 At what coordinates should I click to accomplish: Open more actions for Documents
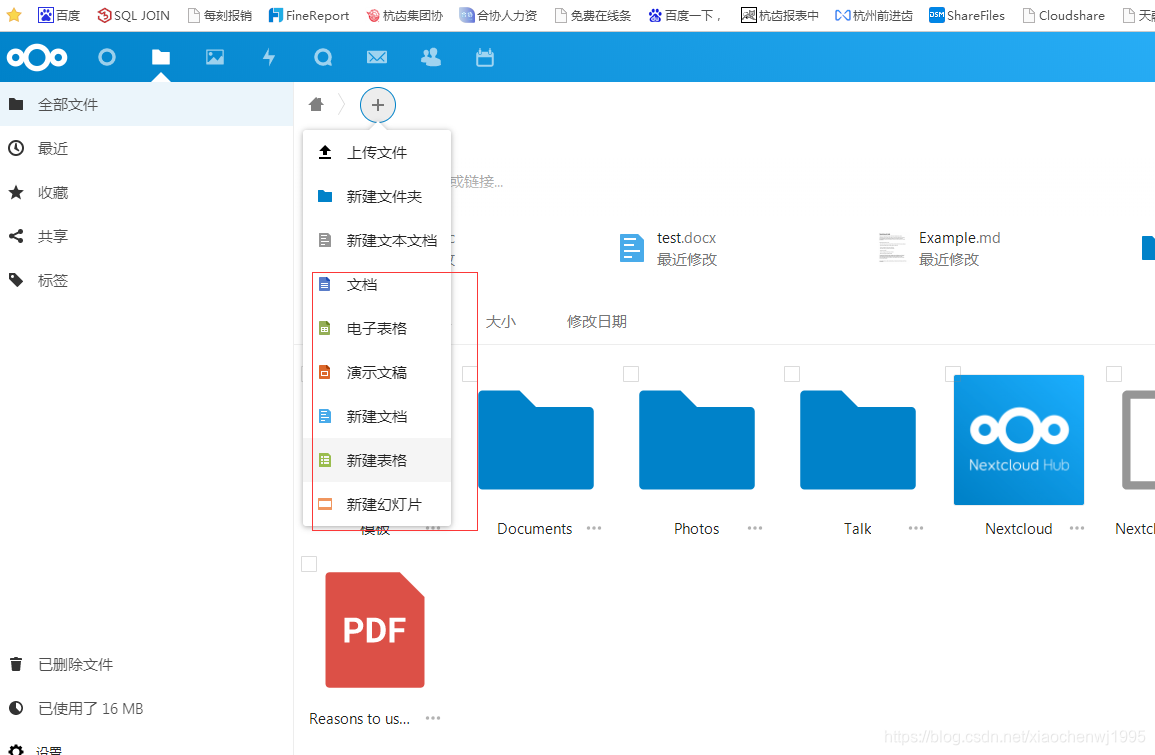tap(594, 528)
